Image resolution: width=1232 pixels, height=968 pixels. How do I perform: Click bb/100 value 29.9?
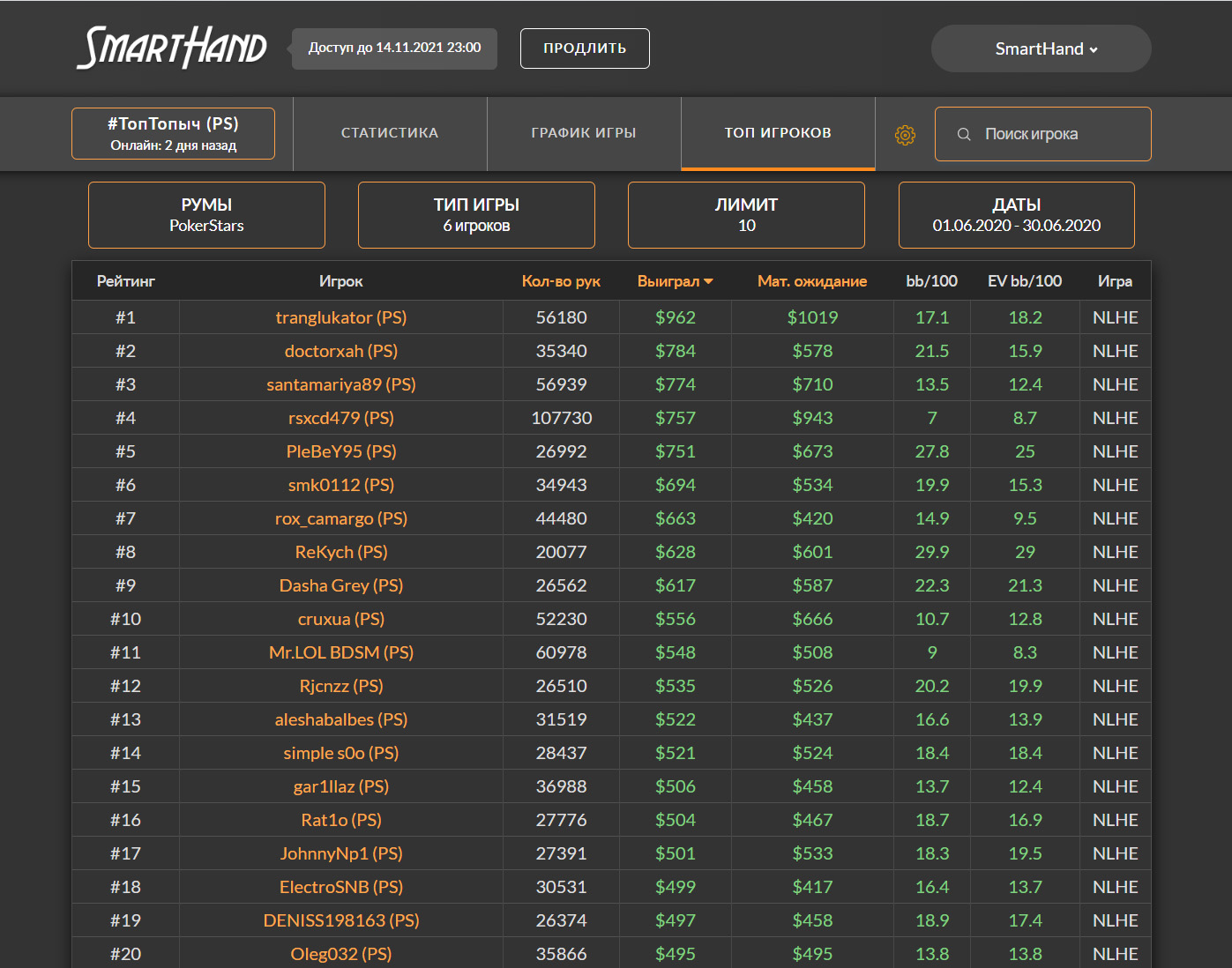tap(932, 552)
